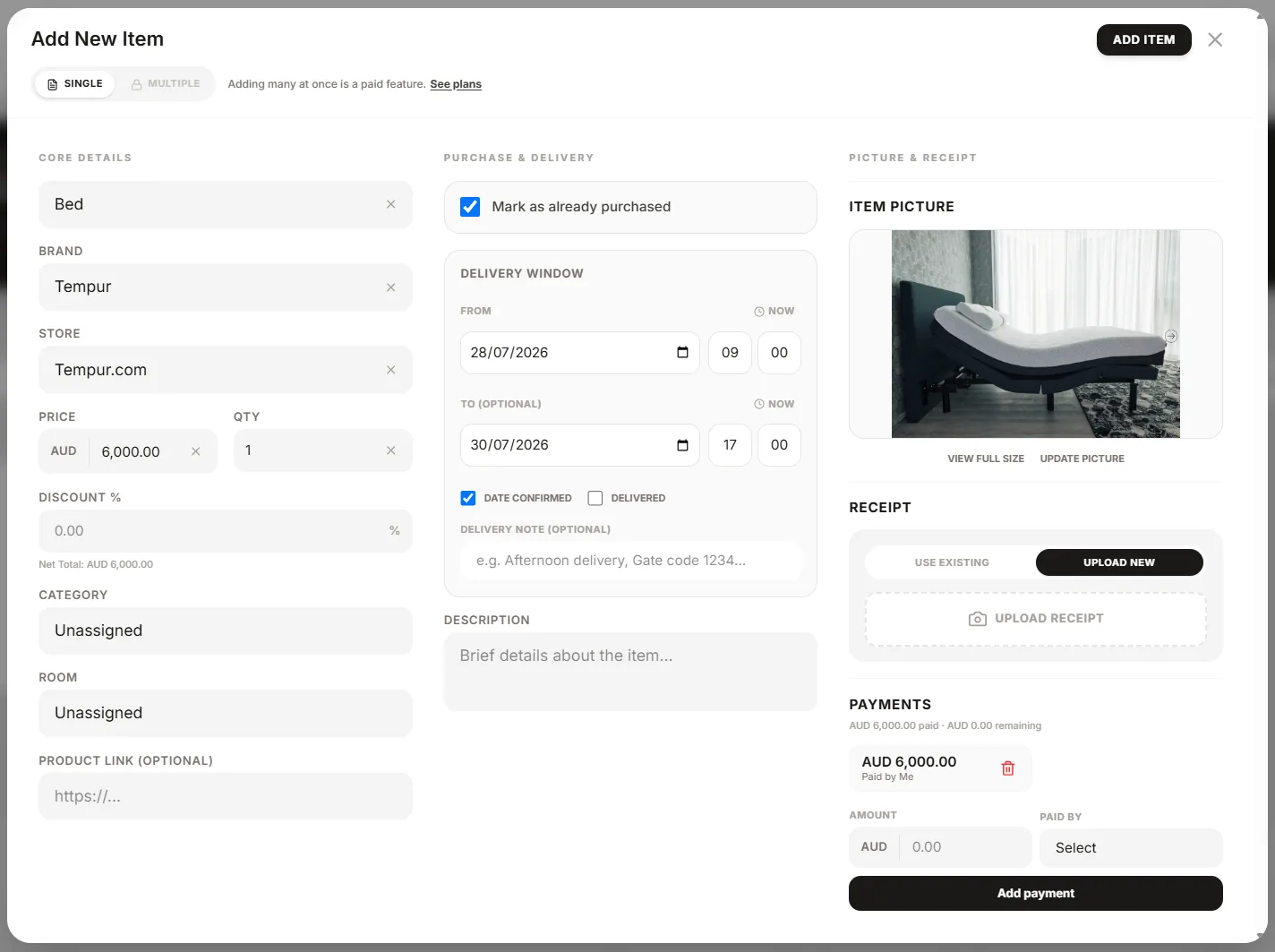Open calendar picker for From date

(682, 352)
